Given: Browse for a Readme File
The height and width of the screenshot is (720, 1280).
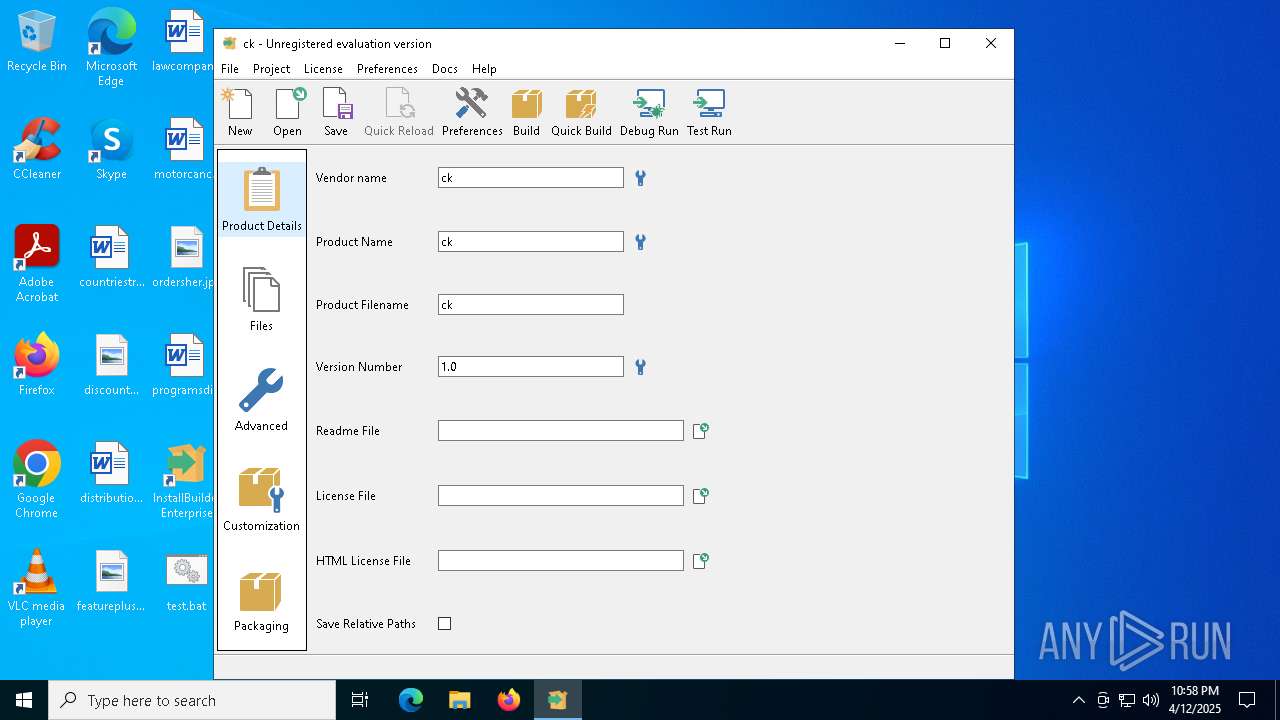Looking at the screenshot, I should pos(701,431).
